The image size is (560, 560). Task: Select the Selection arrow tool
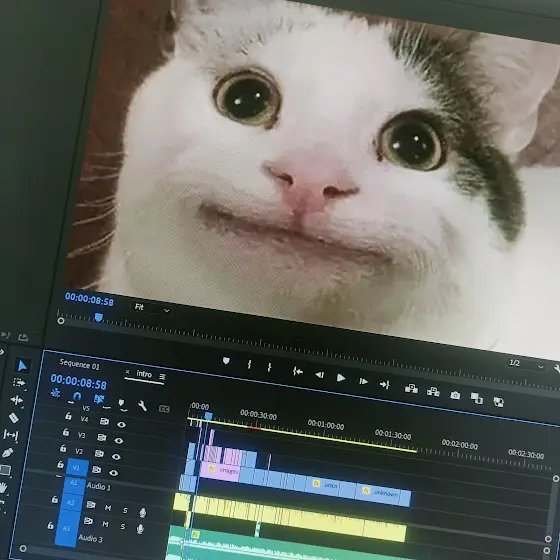pos(22,366)
